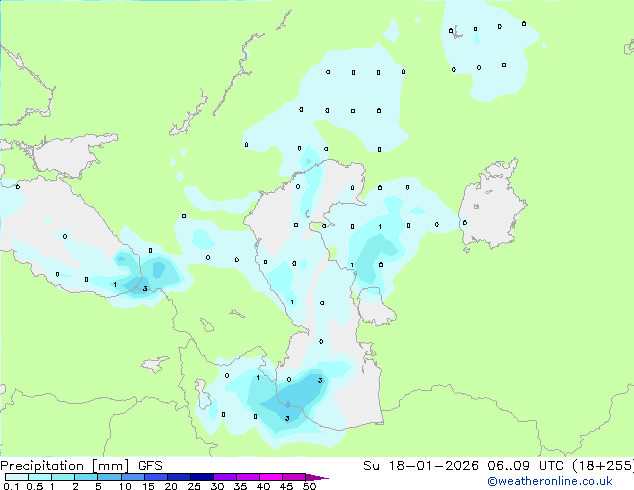Viewport: 634px width, 490px height.
Task: Pick the 40–45 mm magenta legend swatch
Action: [x=271, y=477]
